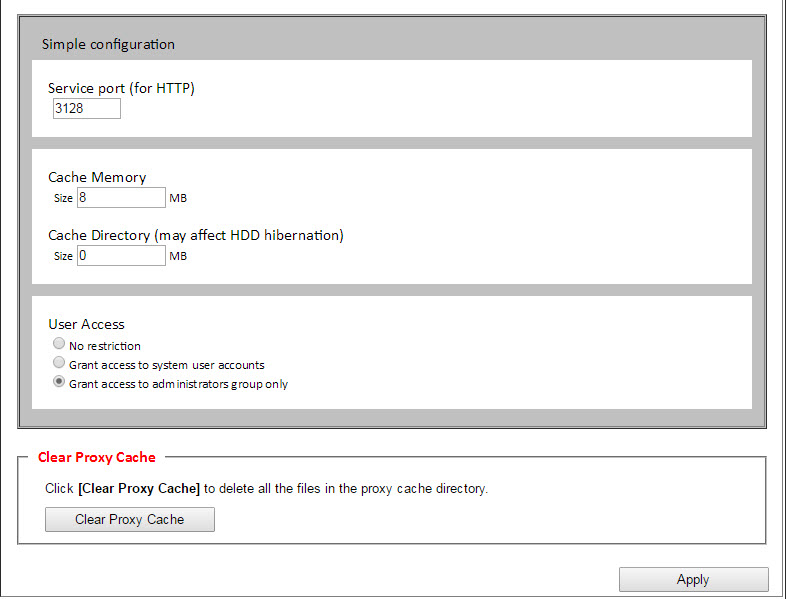Image resolution: width=786 pixels, height=599 pixels.
Task: Click the Service port (for HTTP) label
Action: 121,88
